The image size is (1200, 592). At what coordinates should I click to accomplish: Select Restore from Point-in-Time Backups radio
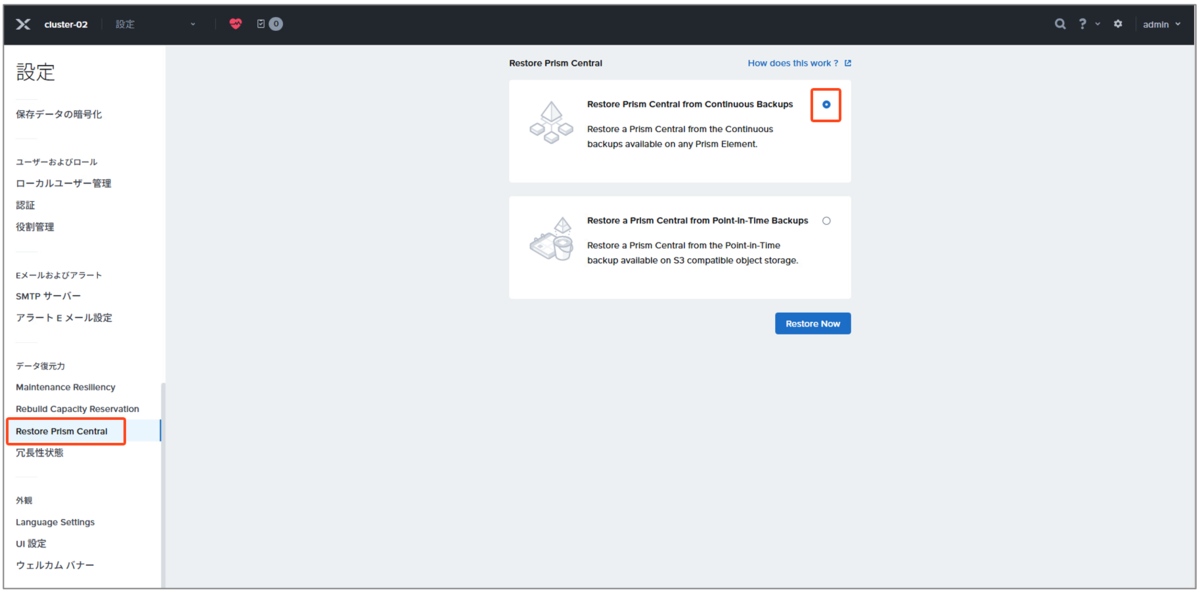[826, 221]
